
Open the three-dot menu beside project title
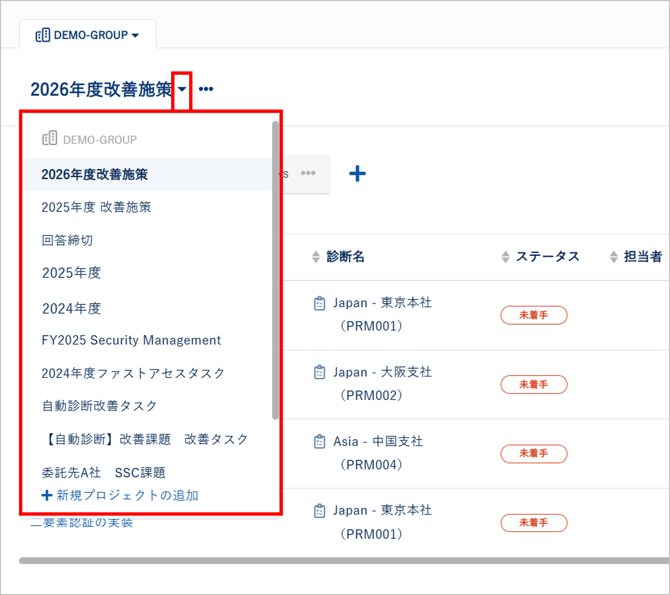[x=206, y=89]
